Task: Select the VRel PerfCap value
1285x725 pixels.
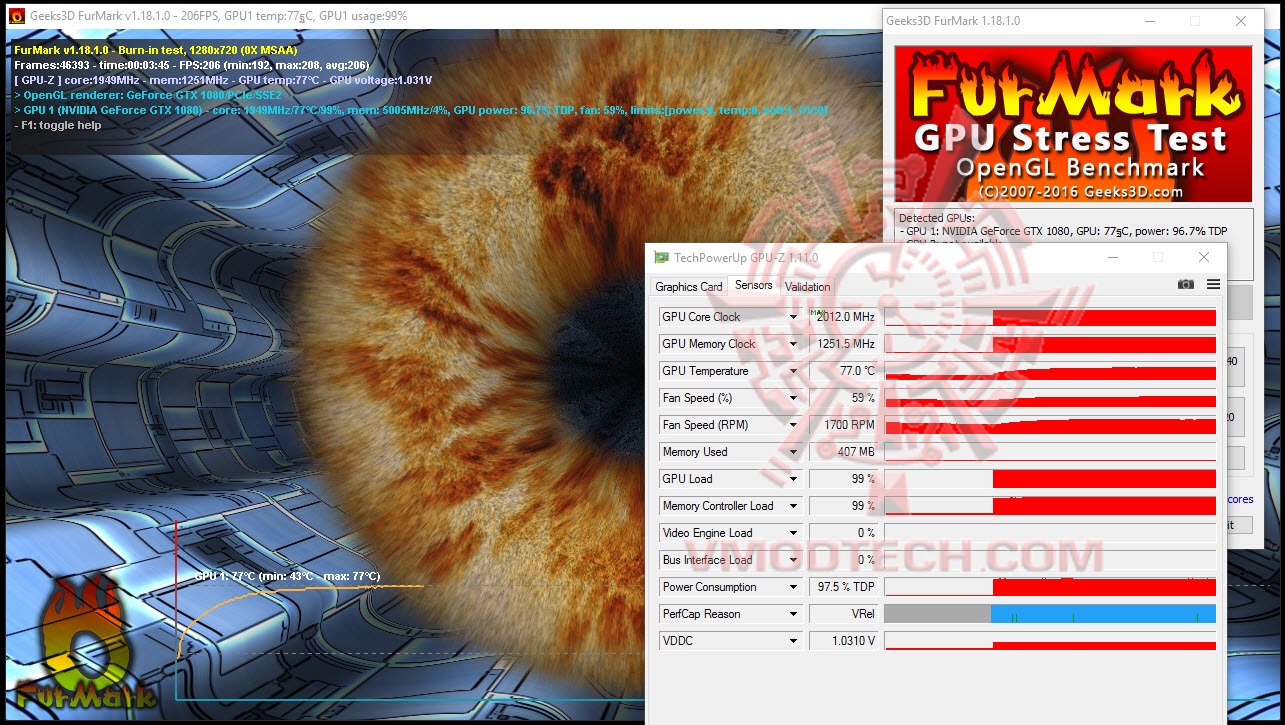Action: pyautogui.click(x=843, y=614)
